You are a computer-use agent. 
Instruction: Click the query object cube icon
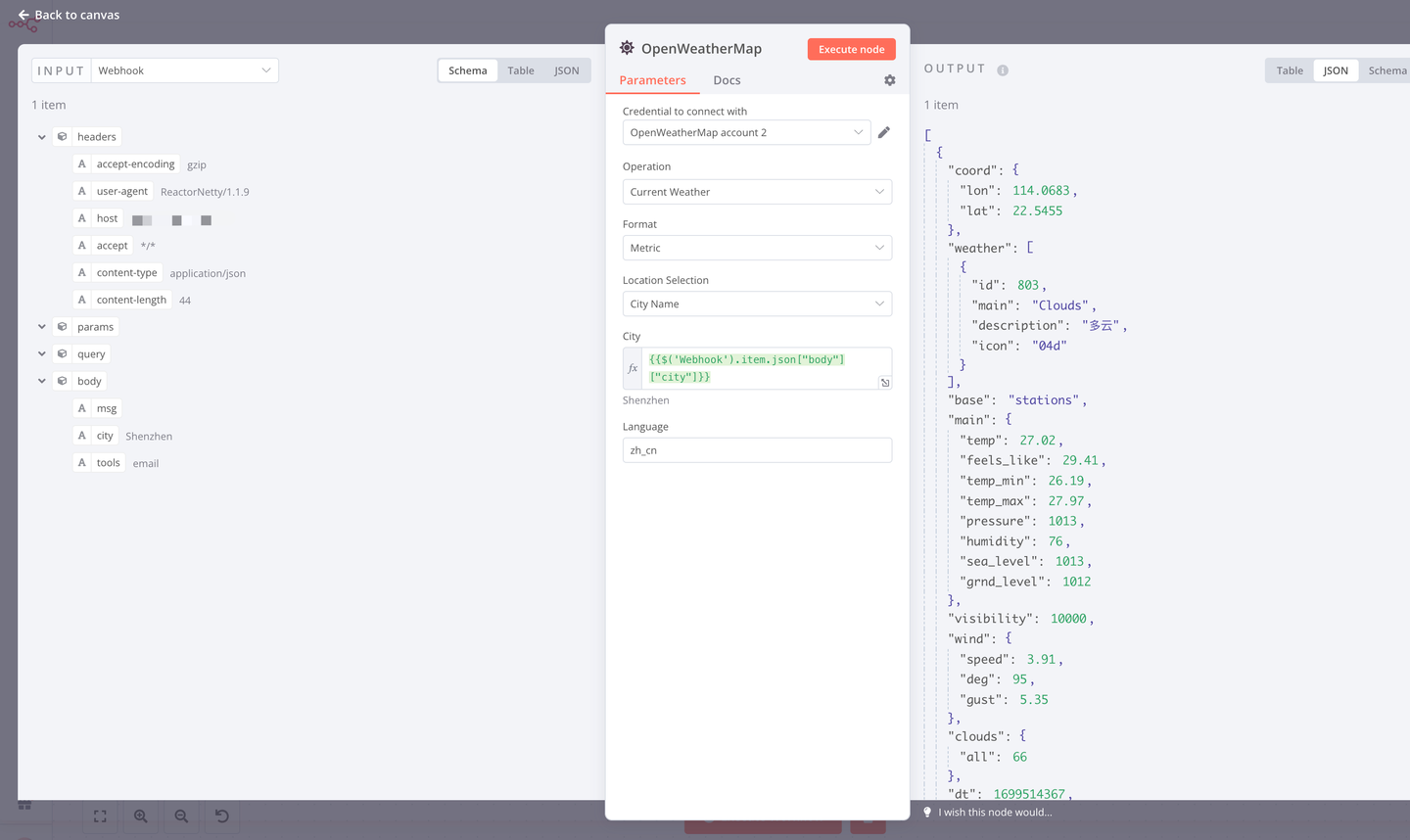tap(63, 354)
